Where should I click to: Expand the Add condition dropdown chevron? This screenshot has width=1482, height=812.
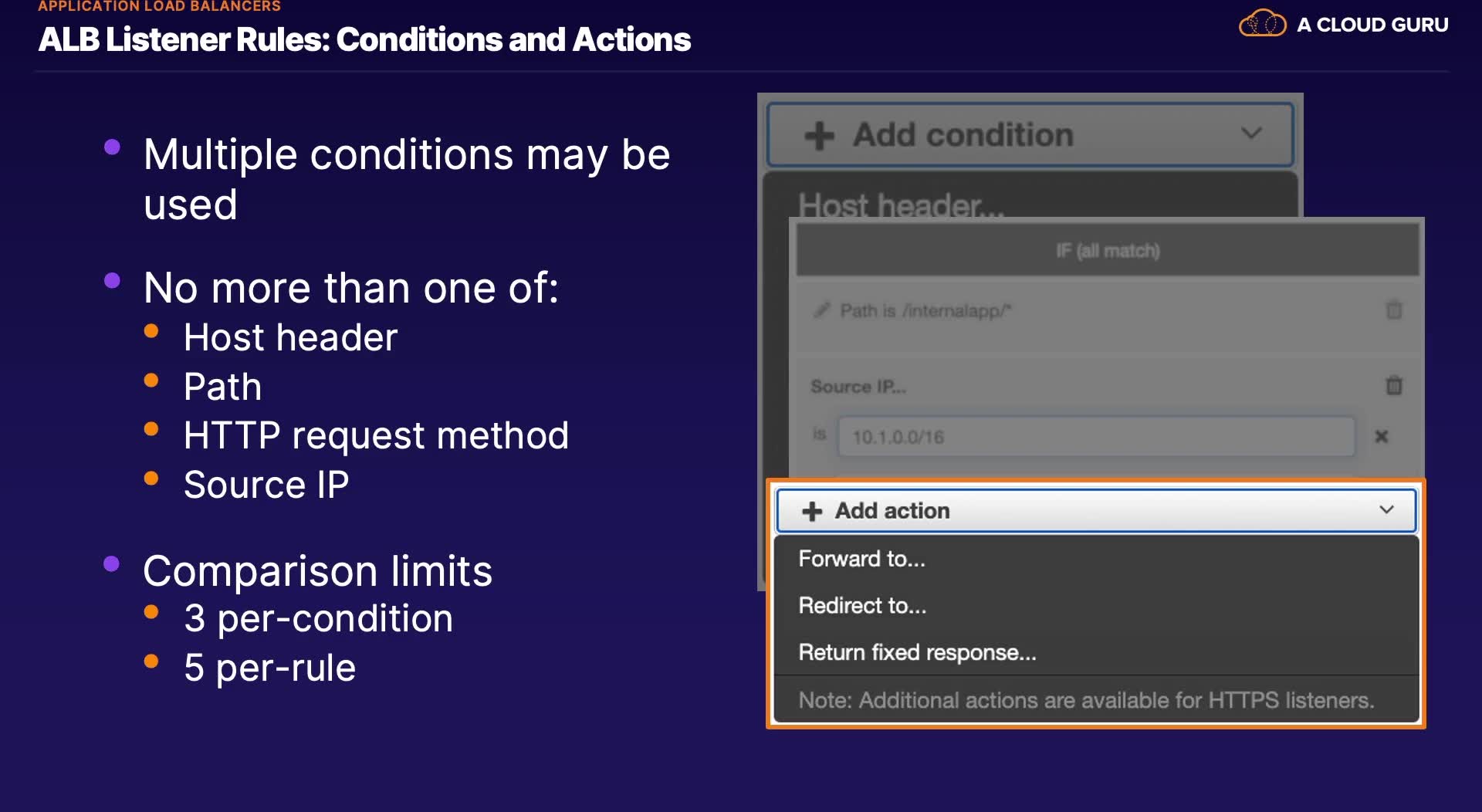click(1251, 134)
